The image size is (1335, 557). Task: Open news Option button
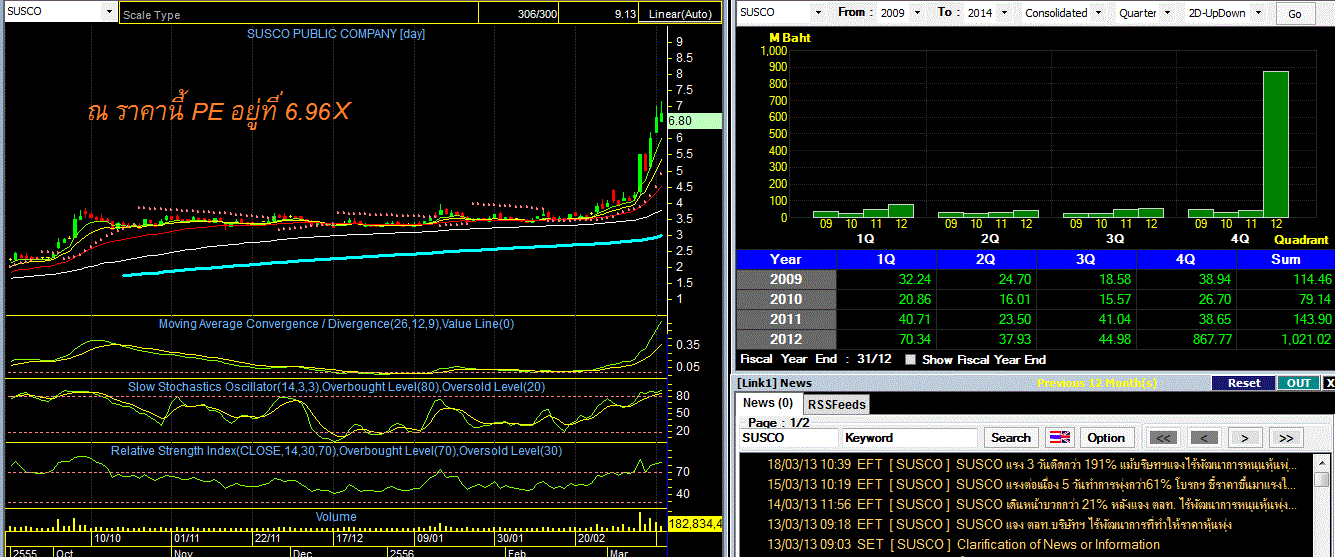coord(1106,438)
